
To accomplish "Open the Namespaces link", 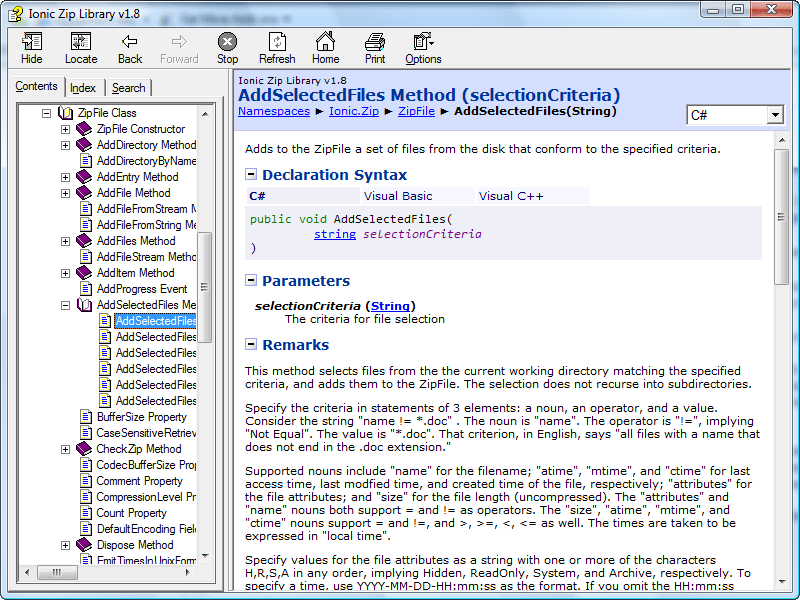I will (274, 111).
